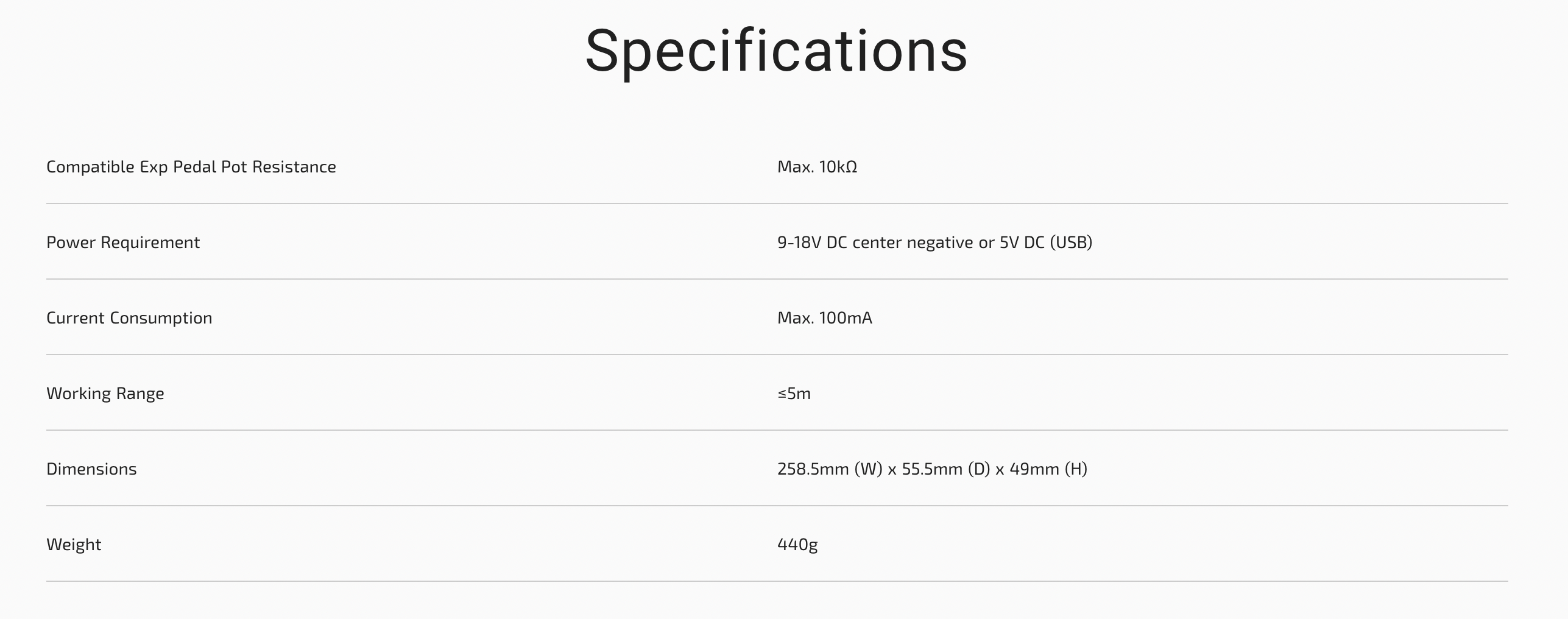
Task: Click the Max. 100mA value
Action: 825,318
